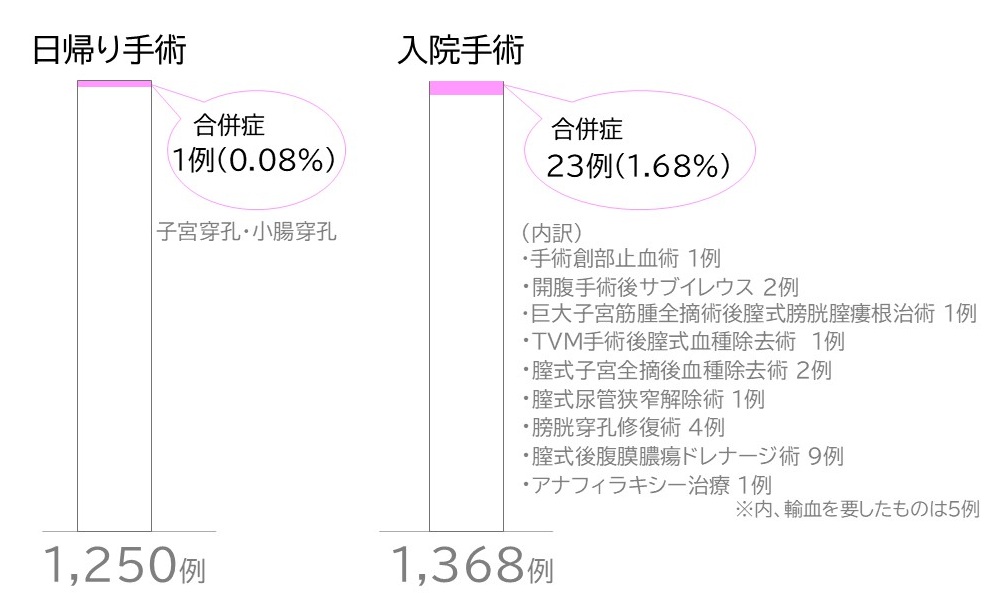Select the 手術創部止血術 1例 line

(x=622, y=258)
